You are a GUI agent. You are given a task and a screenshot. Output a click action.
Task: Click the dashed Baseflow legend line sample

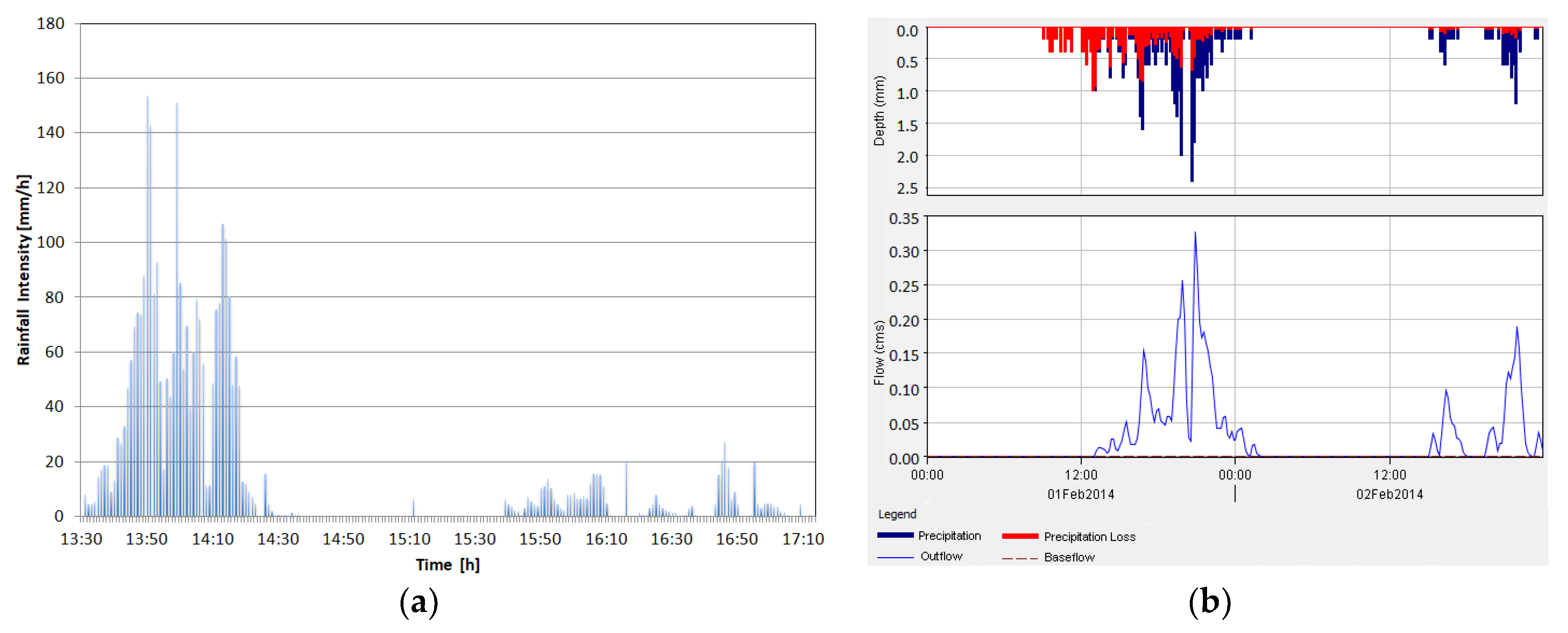click(1020, 558)
